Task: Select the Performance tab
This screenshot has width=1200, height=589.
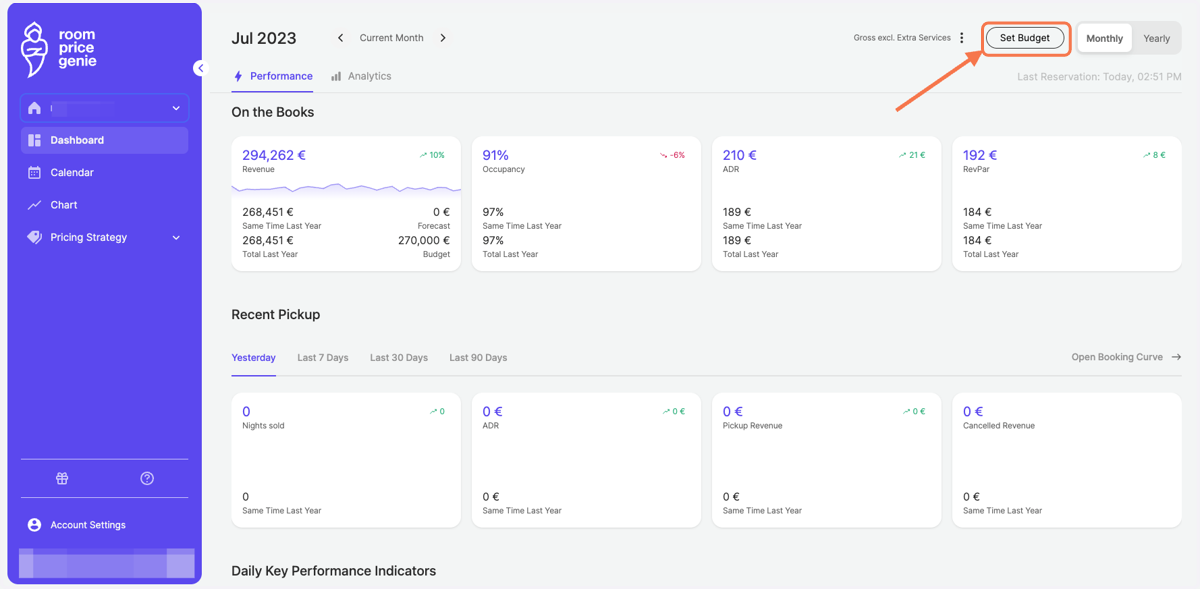Action: (272, 76)
